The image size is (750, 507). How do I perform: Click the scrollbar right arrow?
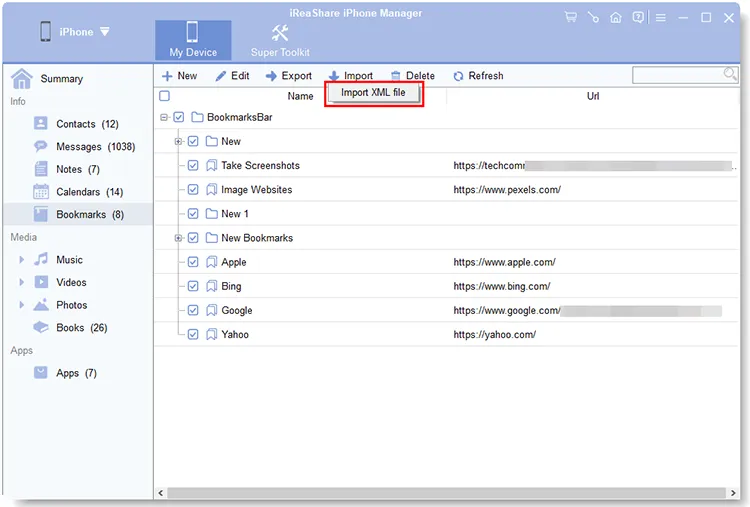pyautogui.click(x=732, y=492)
